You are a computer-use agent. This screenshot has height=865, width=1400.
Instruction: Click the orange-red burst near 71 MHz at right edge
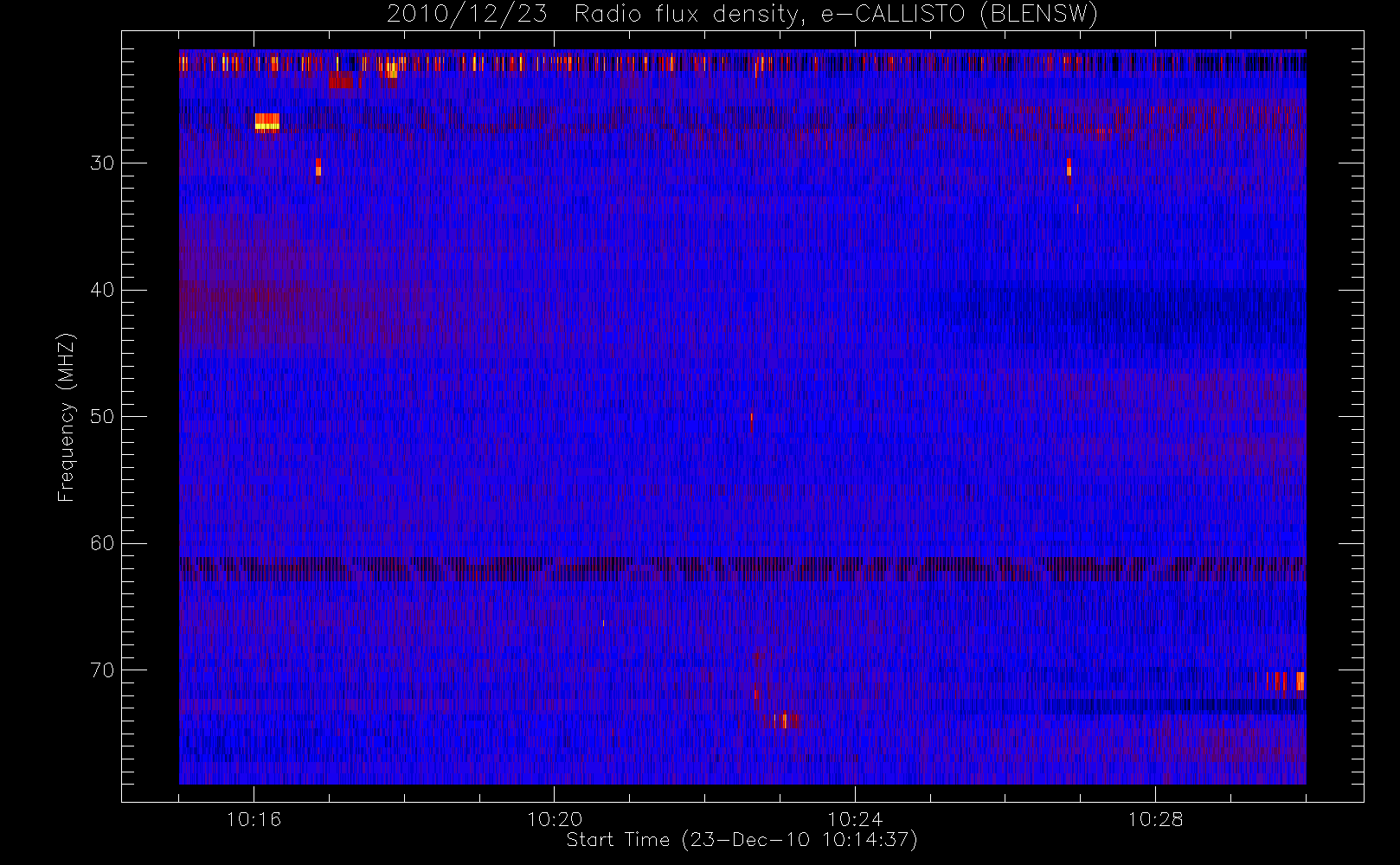pos(1286,682)
